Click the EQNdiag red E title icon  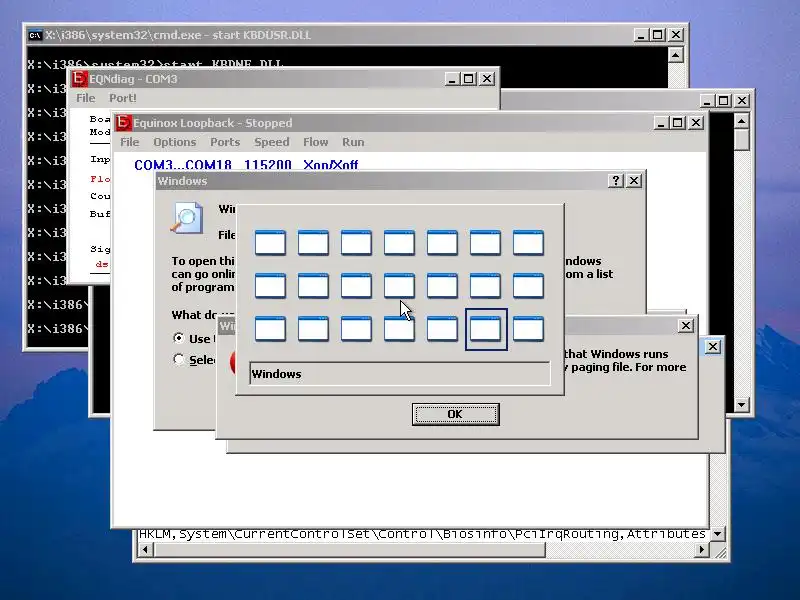point(79,79)
